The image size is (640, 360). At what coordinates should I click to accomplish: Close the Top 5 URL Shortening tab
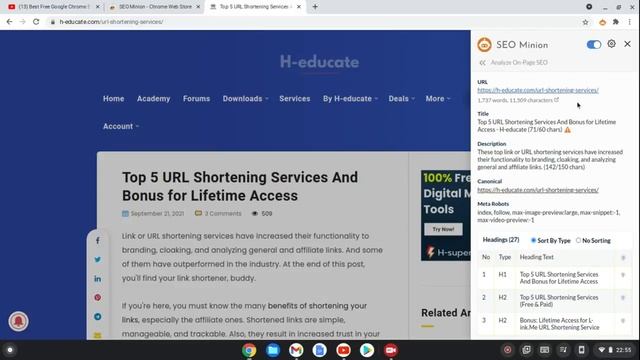299,7
